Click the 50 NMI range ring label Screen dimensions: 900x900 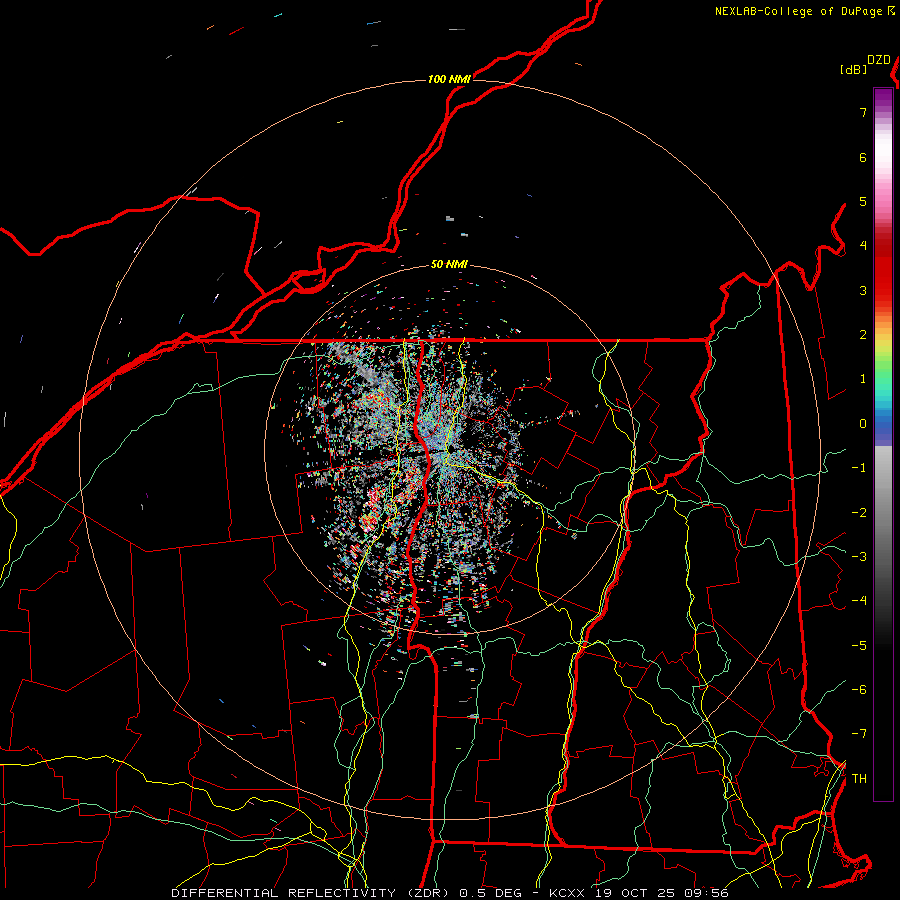pyautogui.click(x=449, y=264)
